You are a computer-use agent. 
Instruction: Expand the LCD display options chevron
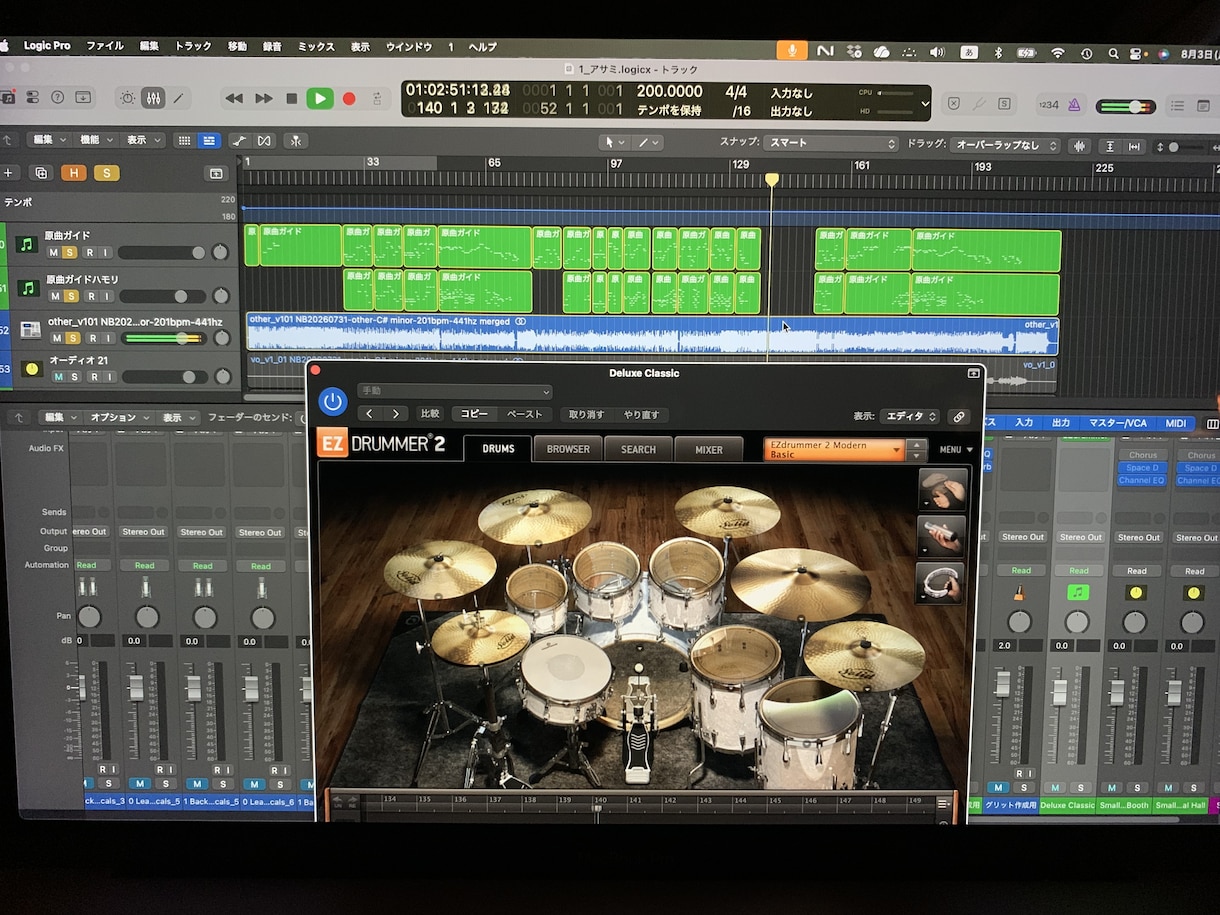tap(925, 102)
